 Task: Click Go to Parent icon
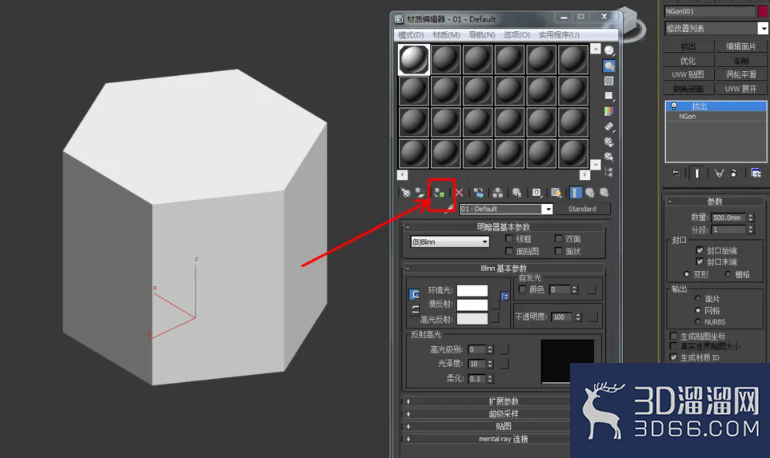(x=590, y=193)
